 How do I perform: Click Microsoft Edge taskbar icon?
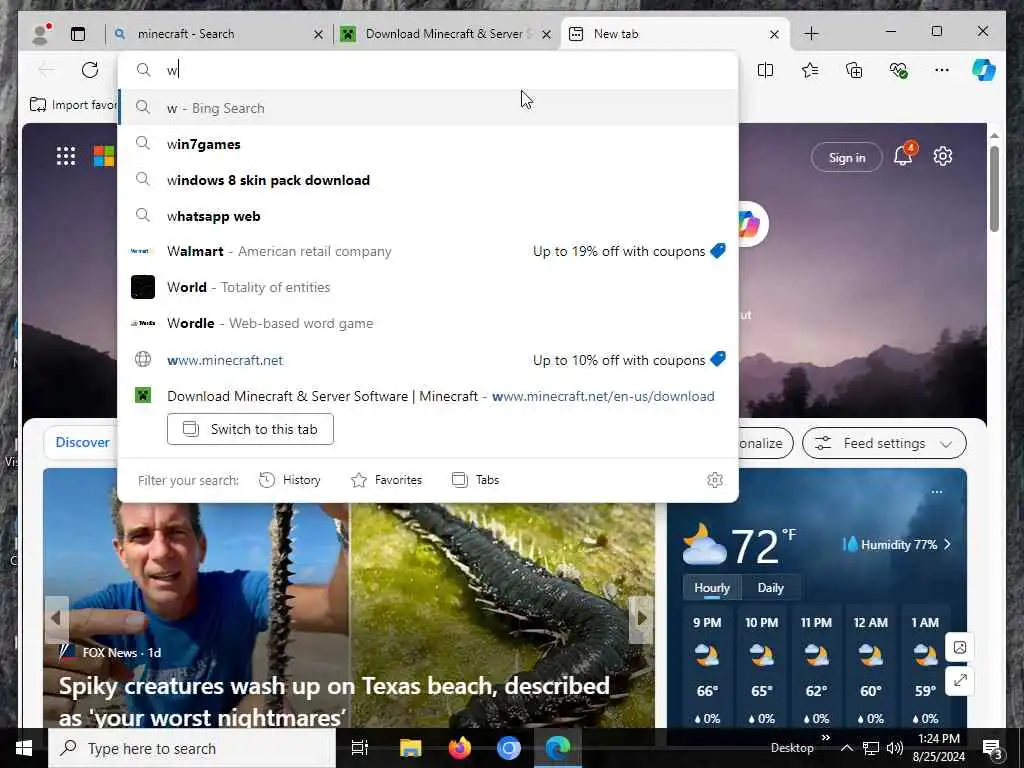558,748
